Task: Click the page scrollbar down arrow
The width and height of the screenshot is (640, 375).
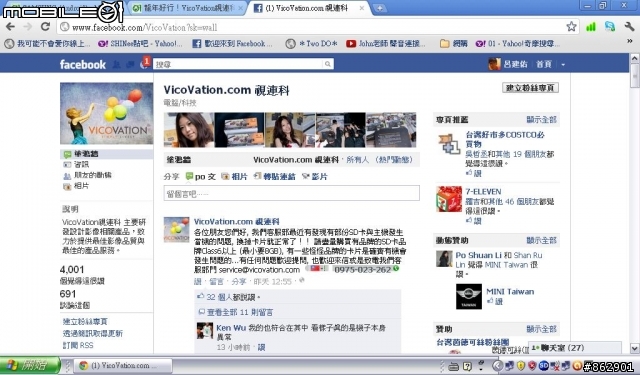Action: [634, 348]
